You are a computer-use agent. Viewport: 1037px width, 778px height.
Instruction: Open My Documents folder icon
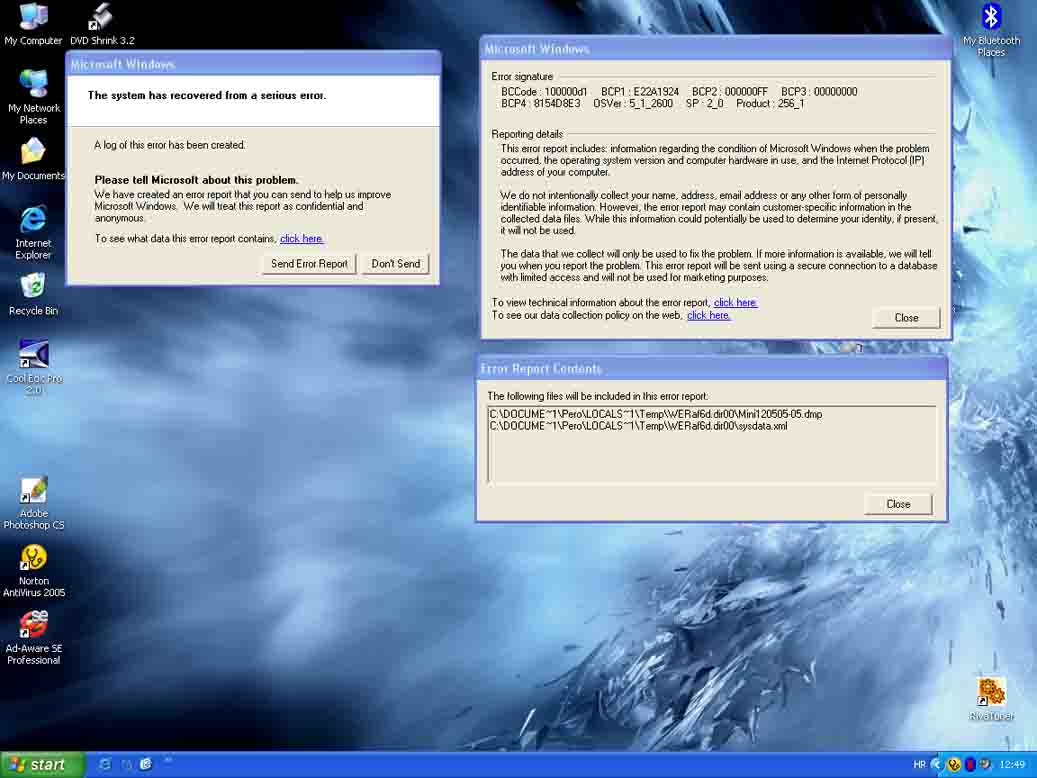point(33,152)
